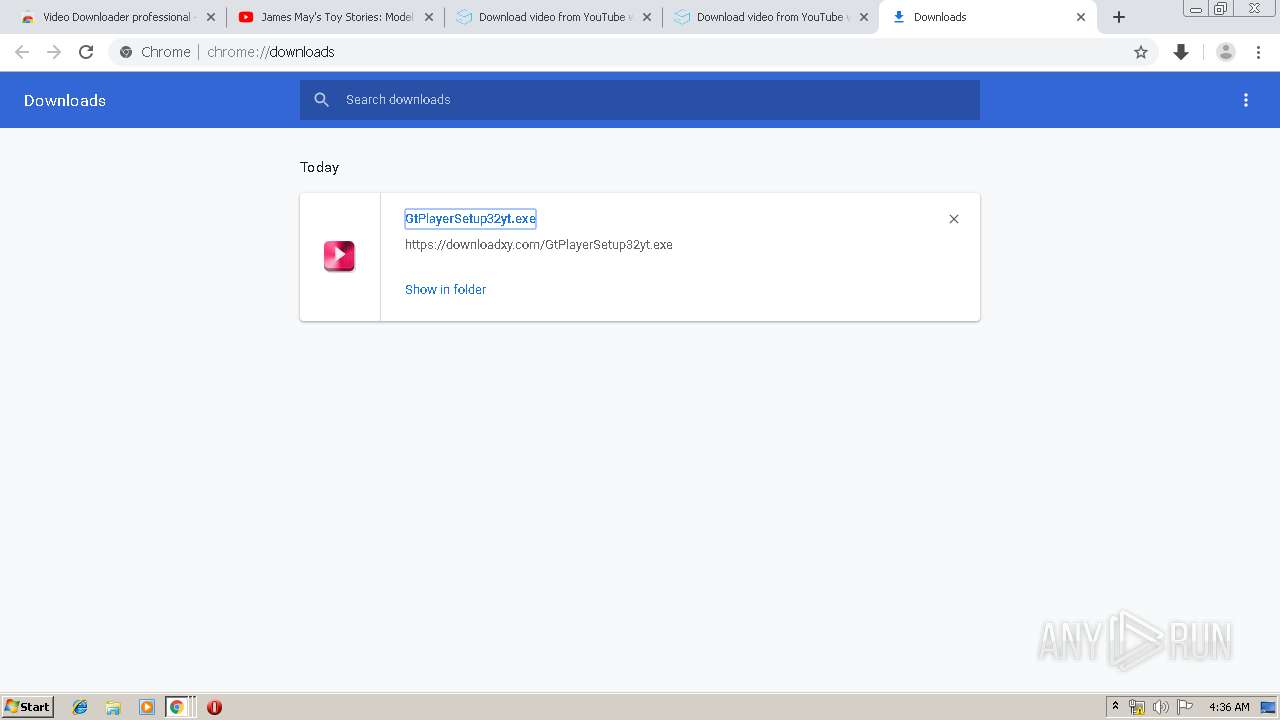Focus the Search downloads field
Image resolution: width=1280 pixels, height=720 pixels.
(640, 100)
